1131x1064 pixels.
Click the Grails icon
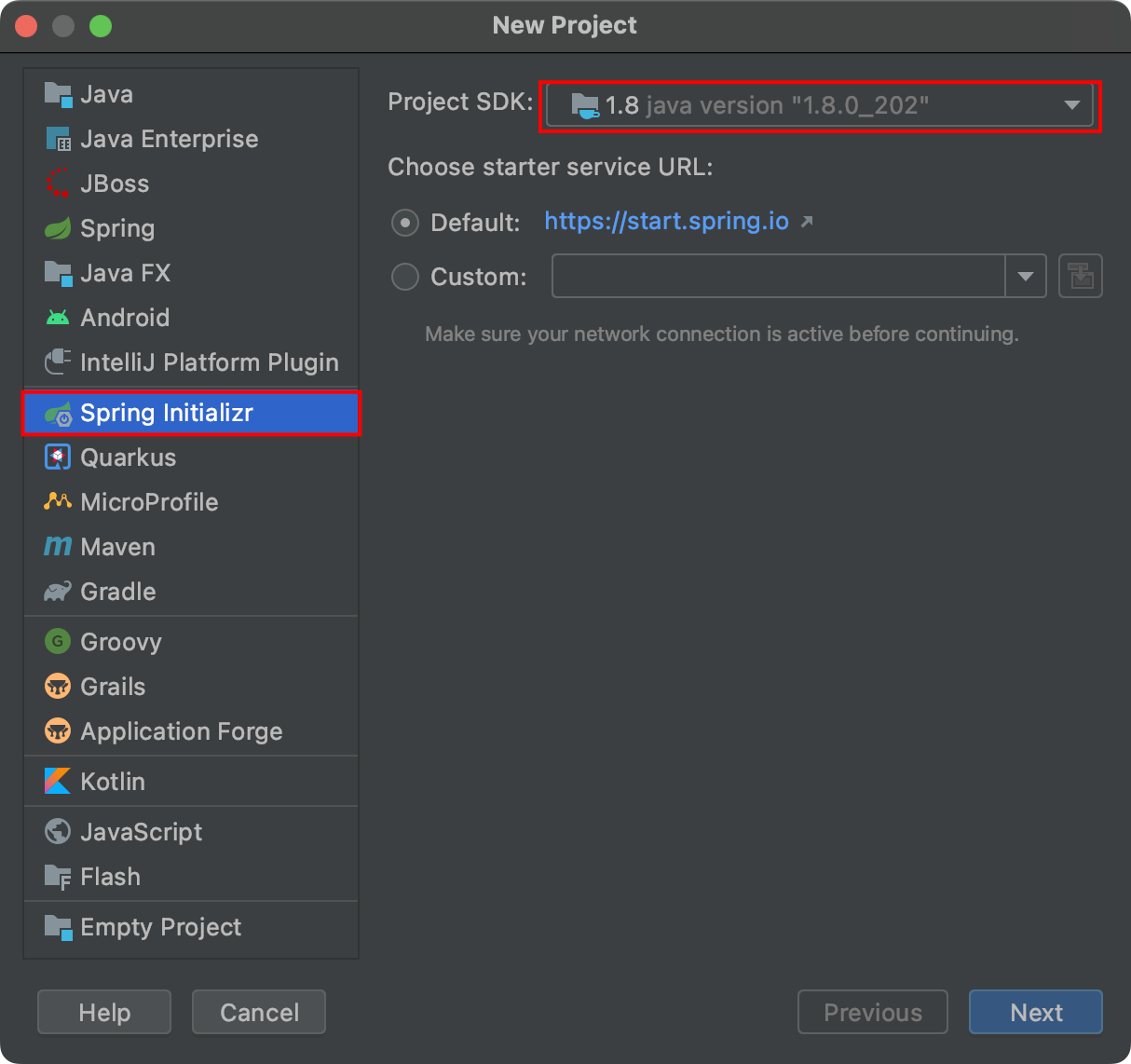[x=58, y=687]
